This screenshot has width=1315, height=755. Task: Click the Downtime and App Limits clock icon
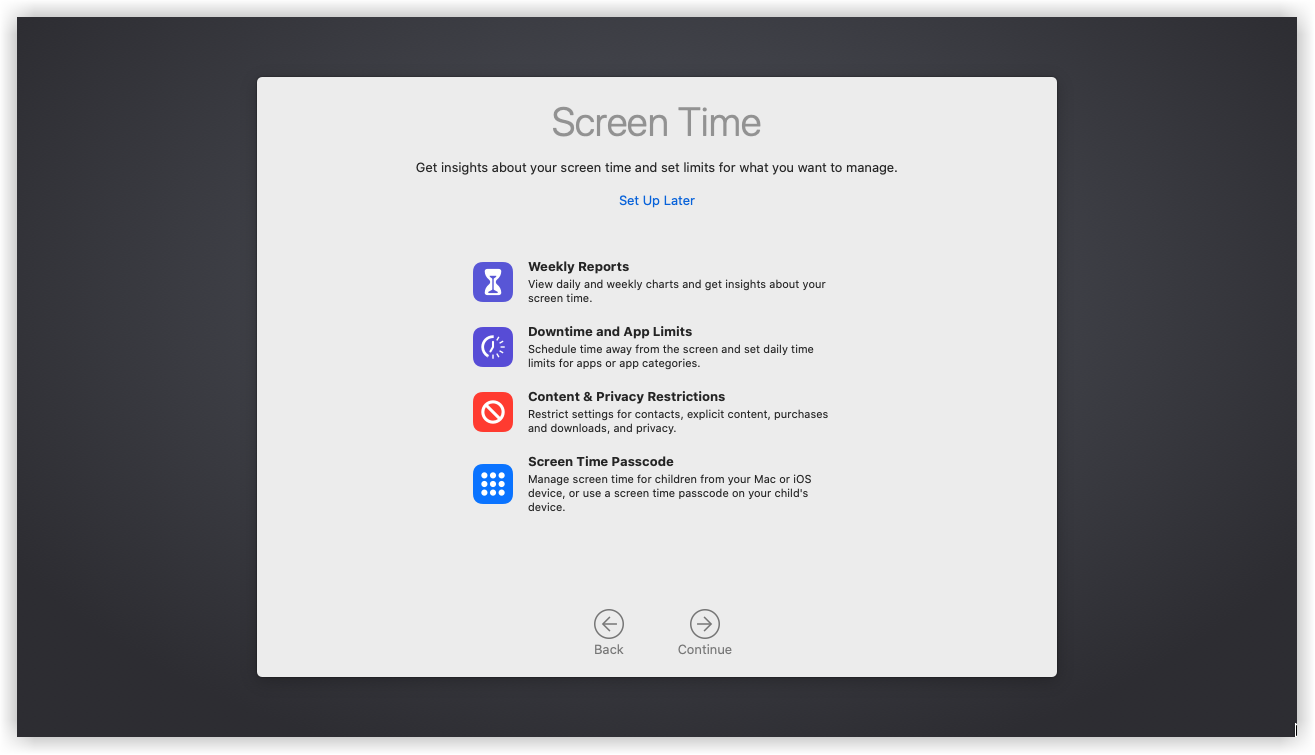(x=493, y=347)
